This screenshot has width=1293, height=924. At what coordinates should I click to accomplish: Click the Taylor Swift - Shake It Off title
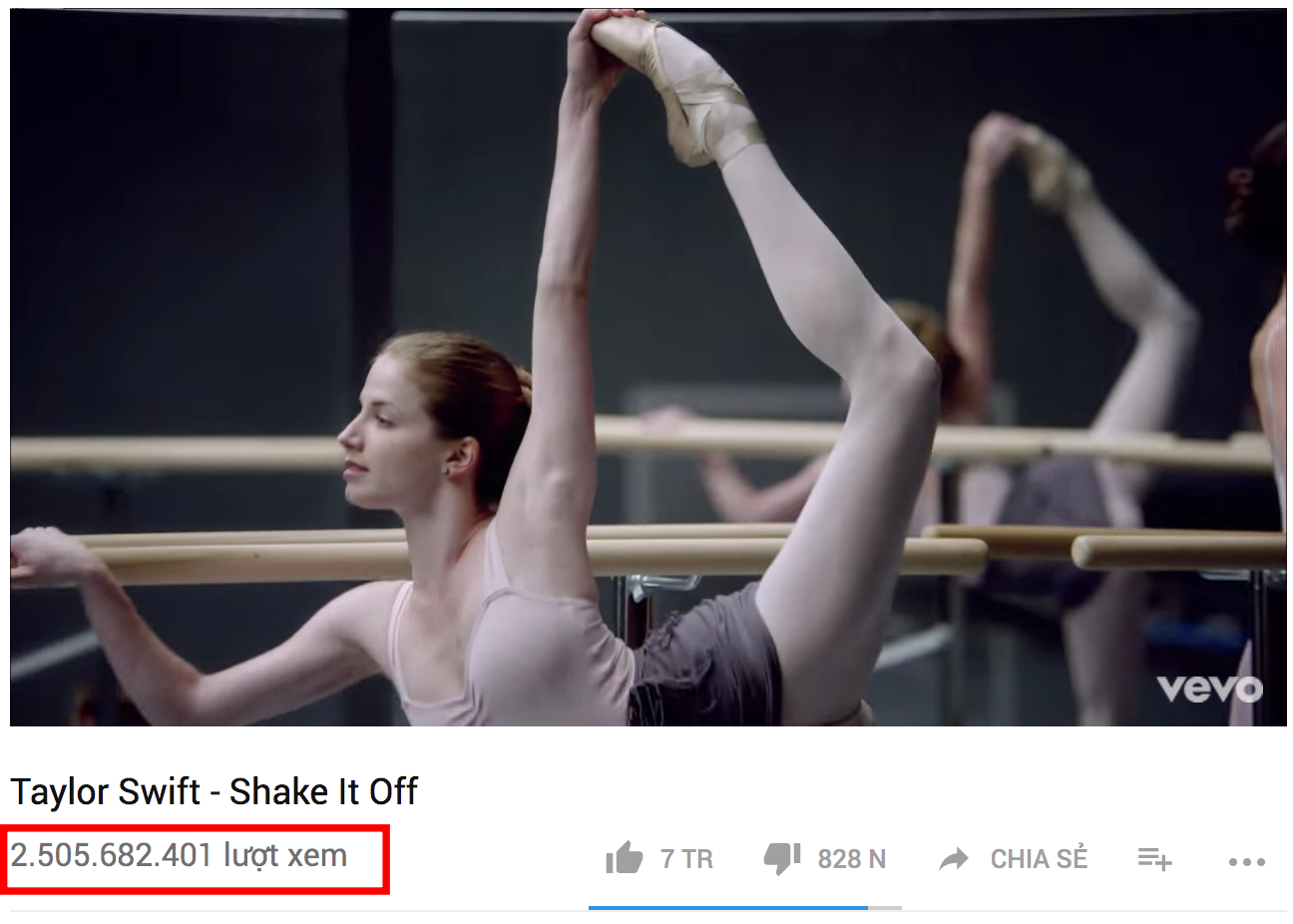[214, 791]
